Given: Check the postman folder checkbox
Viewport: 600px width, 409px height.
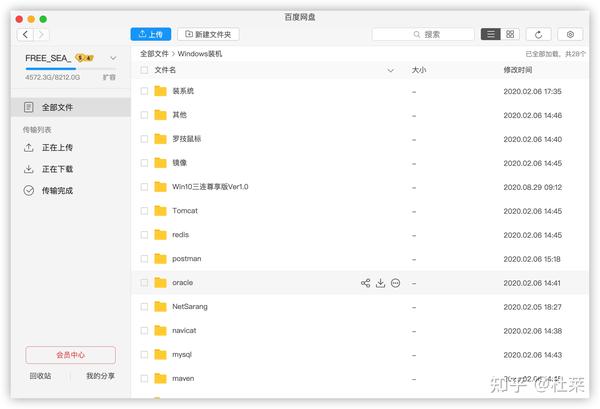Looking at the screenshot, I should 144,259.
